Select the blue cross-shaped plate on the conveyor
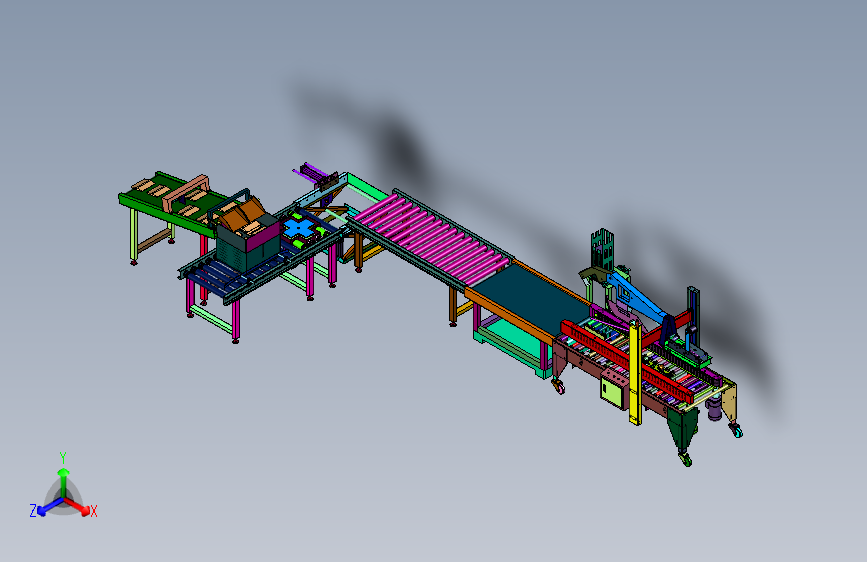The image size is (867, 562). tap(299, 228)
